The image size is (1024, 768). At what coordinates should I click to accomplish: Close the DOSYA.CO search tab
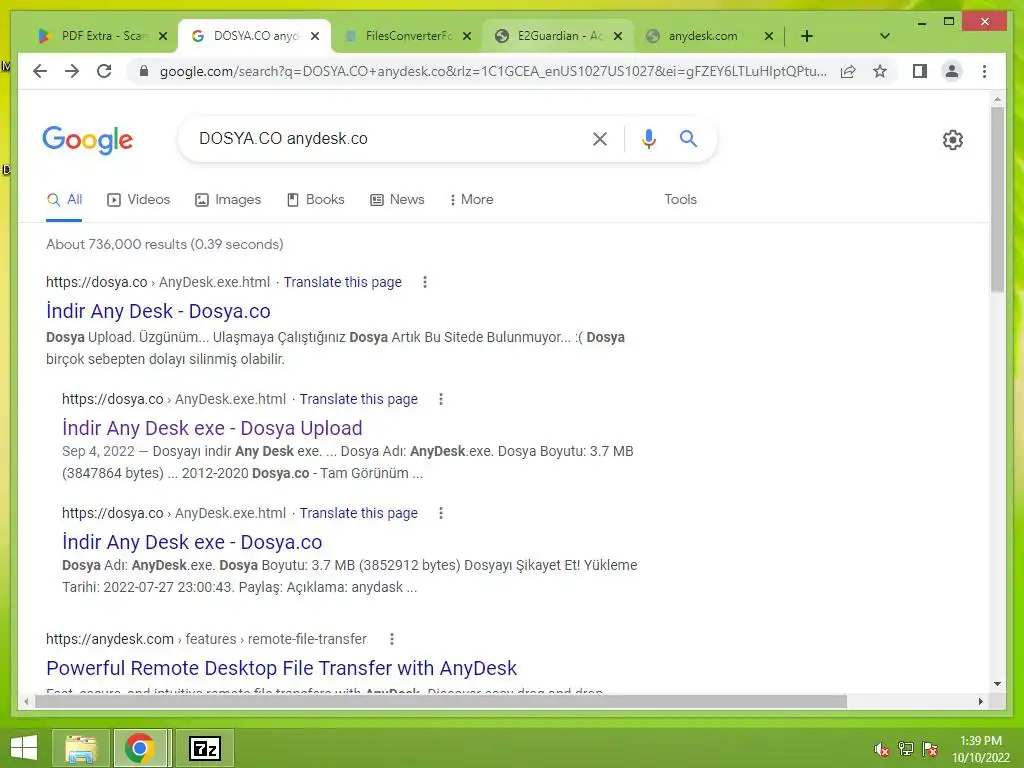315,36
